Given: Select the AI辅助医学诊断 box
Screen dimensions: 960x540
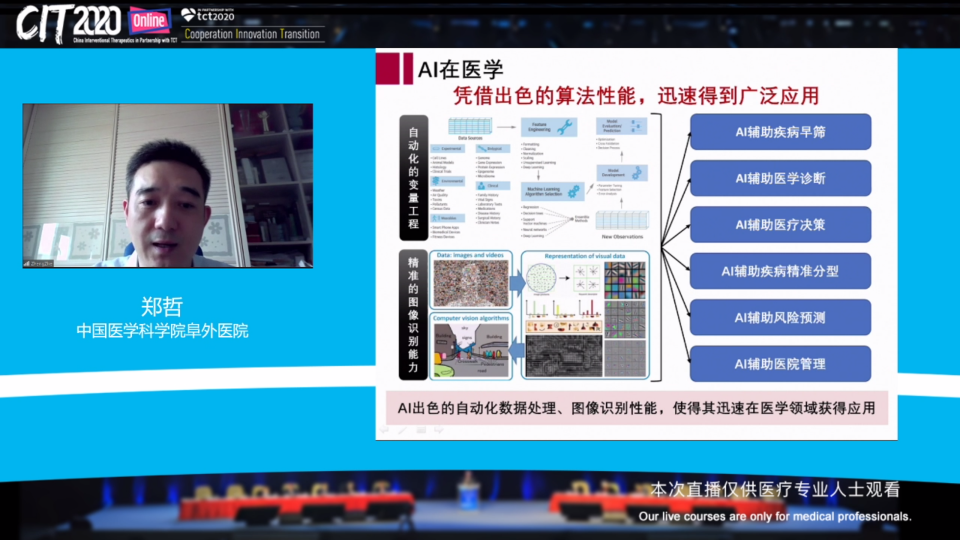Looking at the screenshot, I should (780, 179).
